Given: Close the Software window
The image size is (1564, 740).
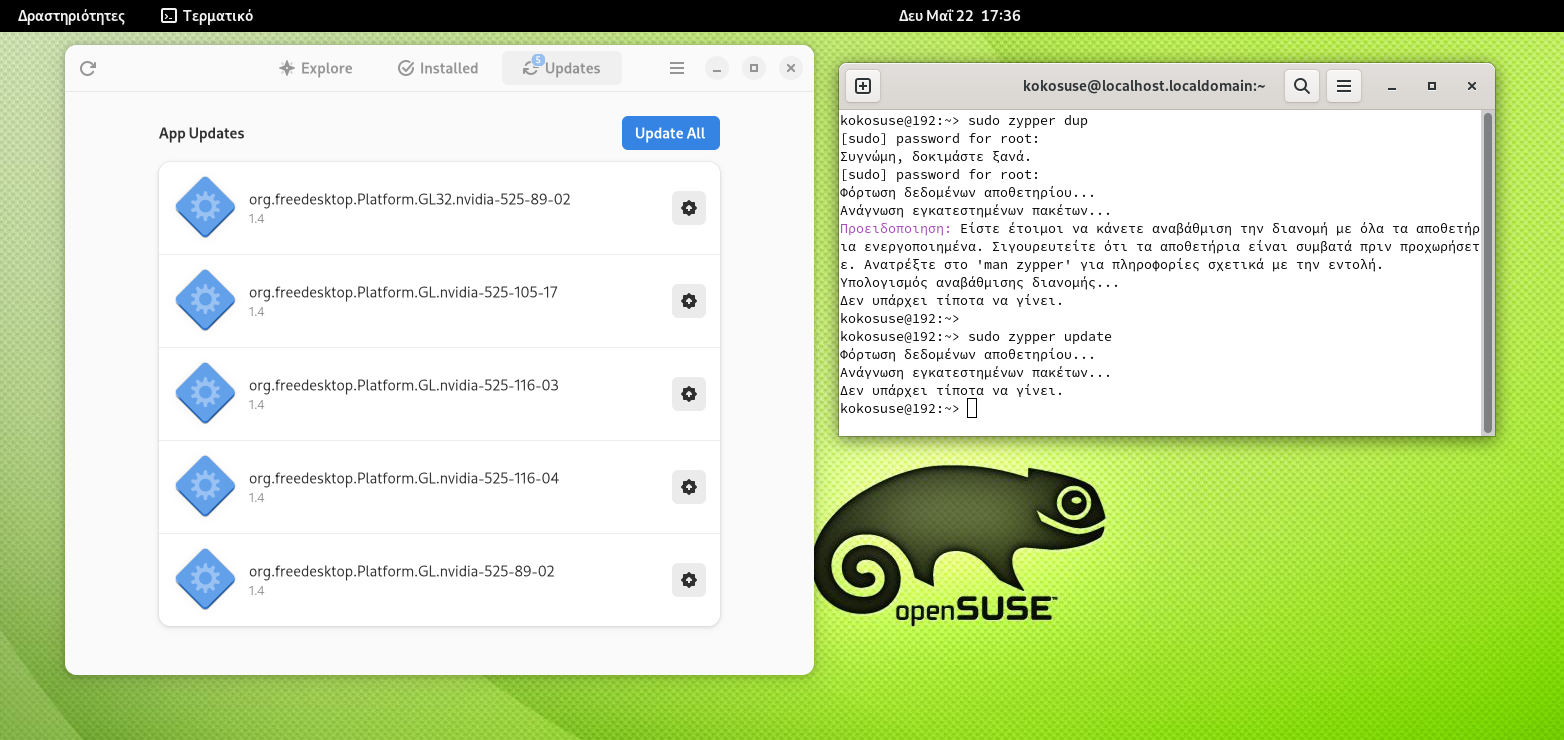Looking at the screenshot, I should [791, 68].
